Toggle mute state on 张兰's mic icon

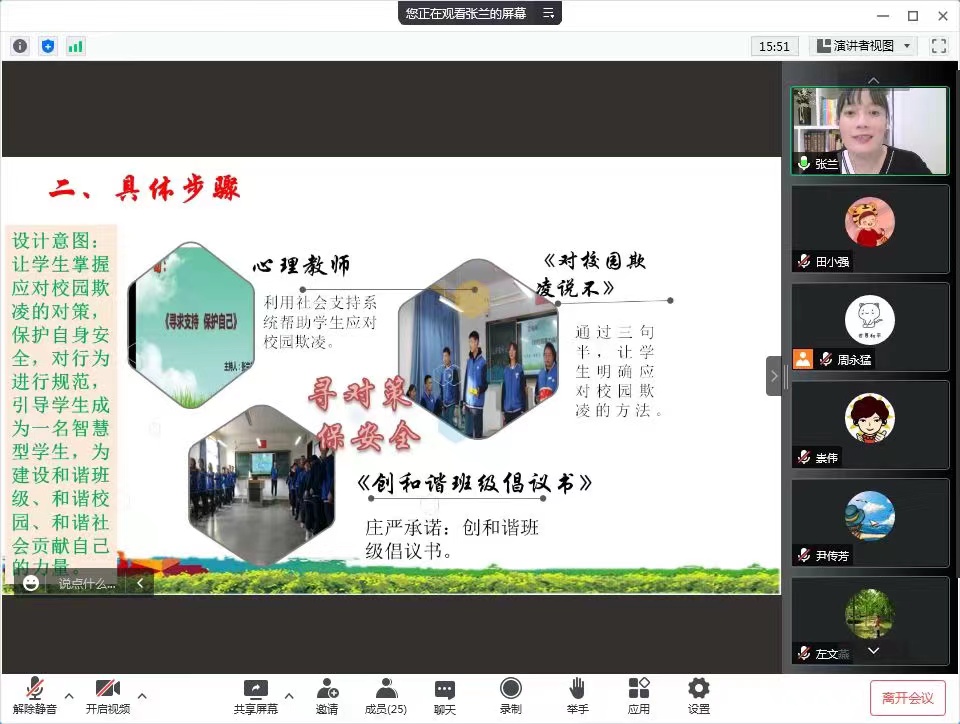(x=804, y=164)
